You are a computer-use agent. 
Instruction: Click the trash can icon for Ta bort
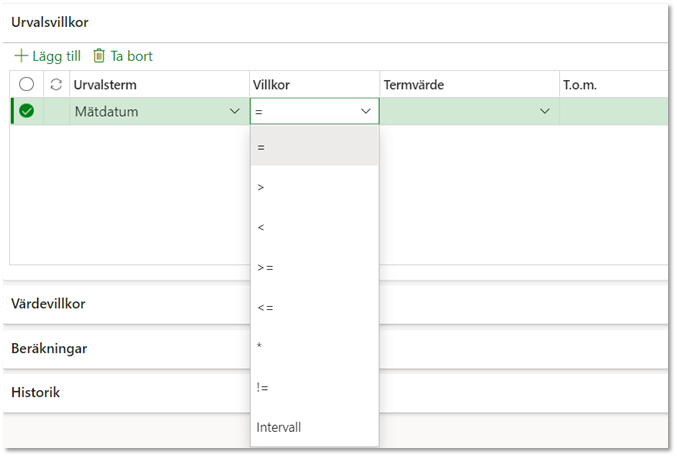99,56
